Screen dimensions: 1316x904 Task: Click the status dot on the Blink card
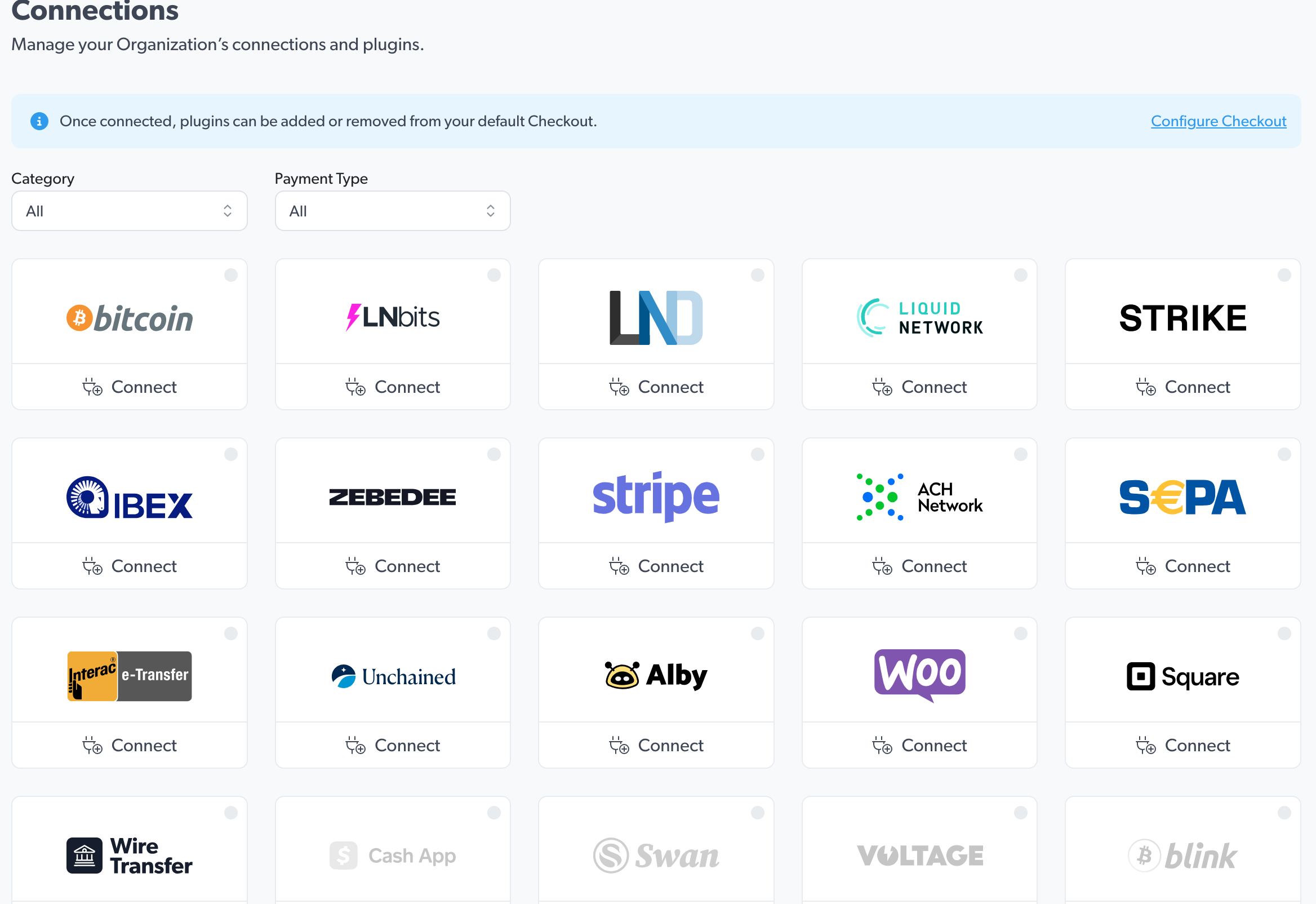[x=1284, y=813]
